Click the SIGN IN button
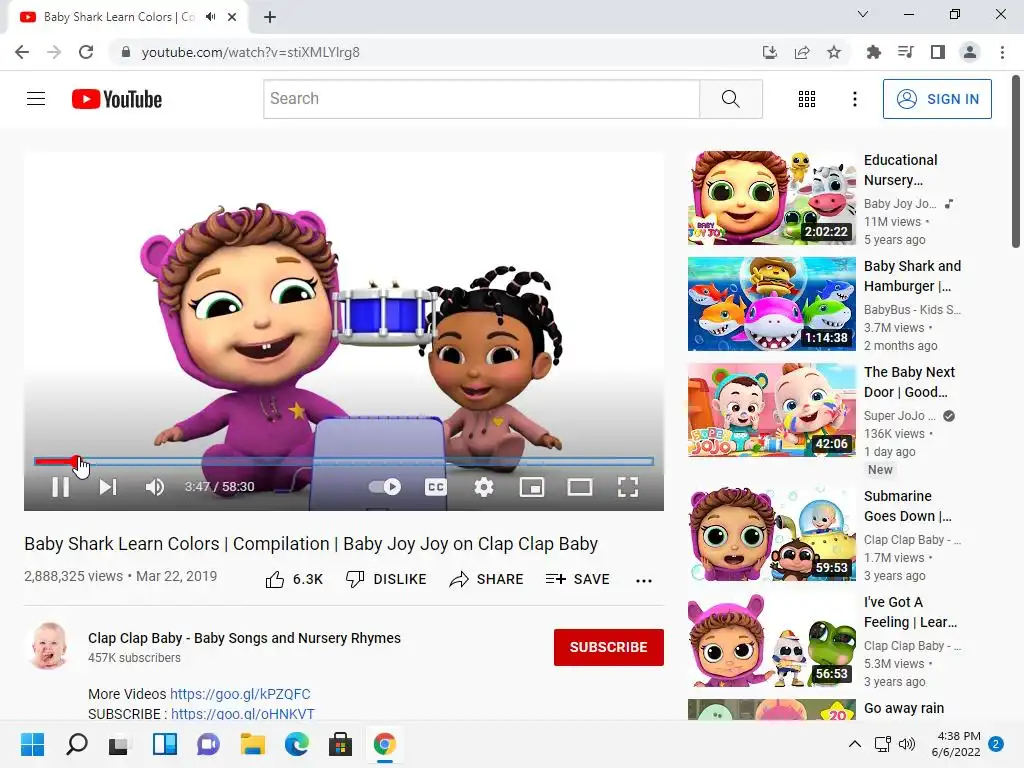1024x768 pixels. coord(937,99)
